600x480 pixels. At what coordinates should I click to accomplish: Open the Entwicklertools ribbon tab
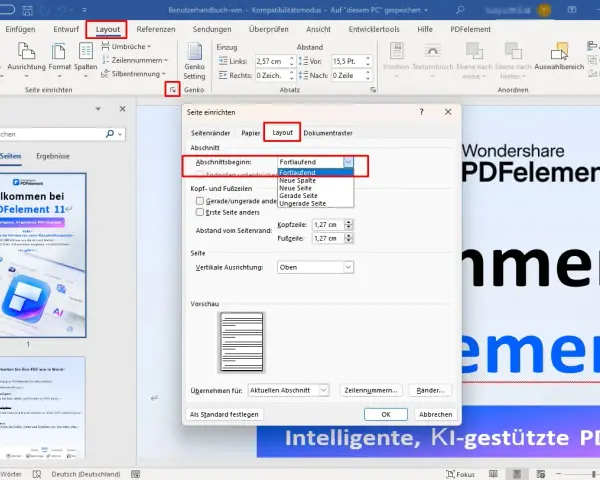pyautogui.click(x=374, y=29)
